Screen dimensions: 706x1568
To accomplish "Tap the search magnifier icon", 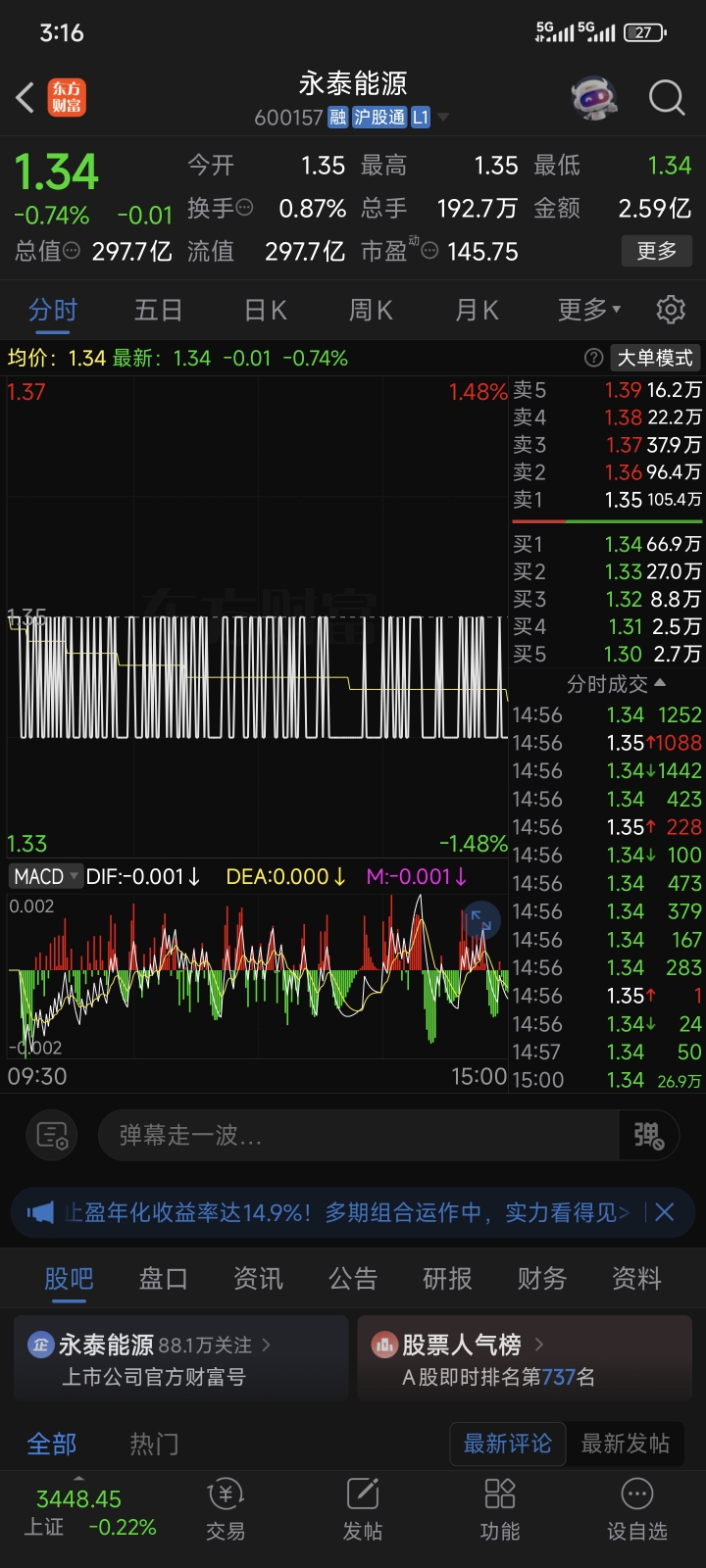I will (667, 98).
